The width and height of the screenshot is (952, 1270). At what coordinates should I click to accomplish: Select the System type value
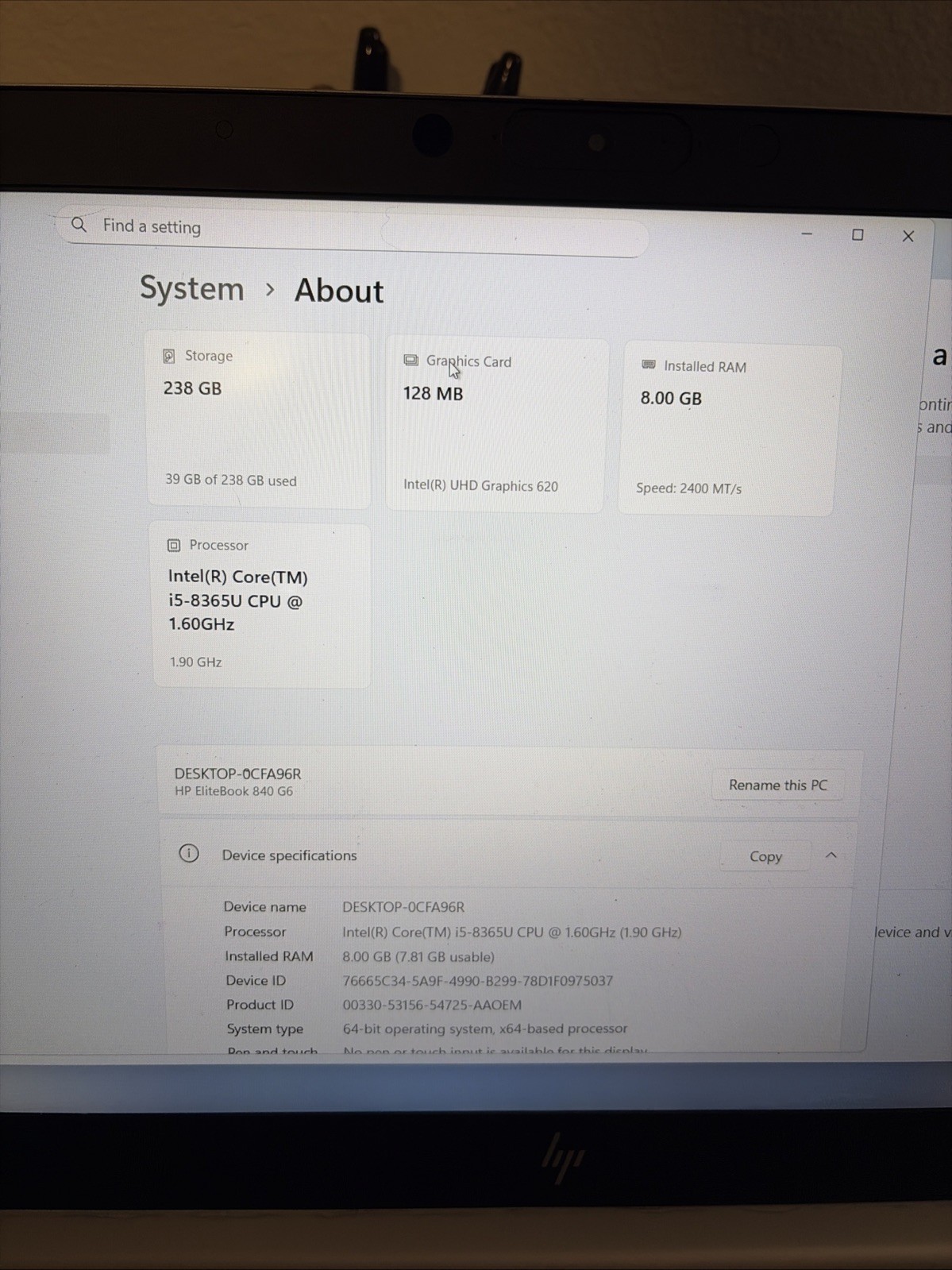(485, 1029)
